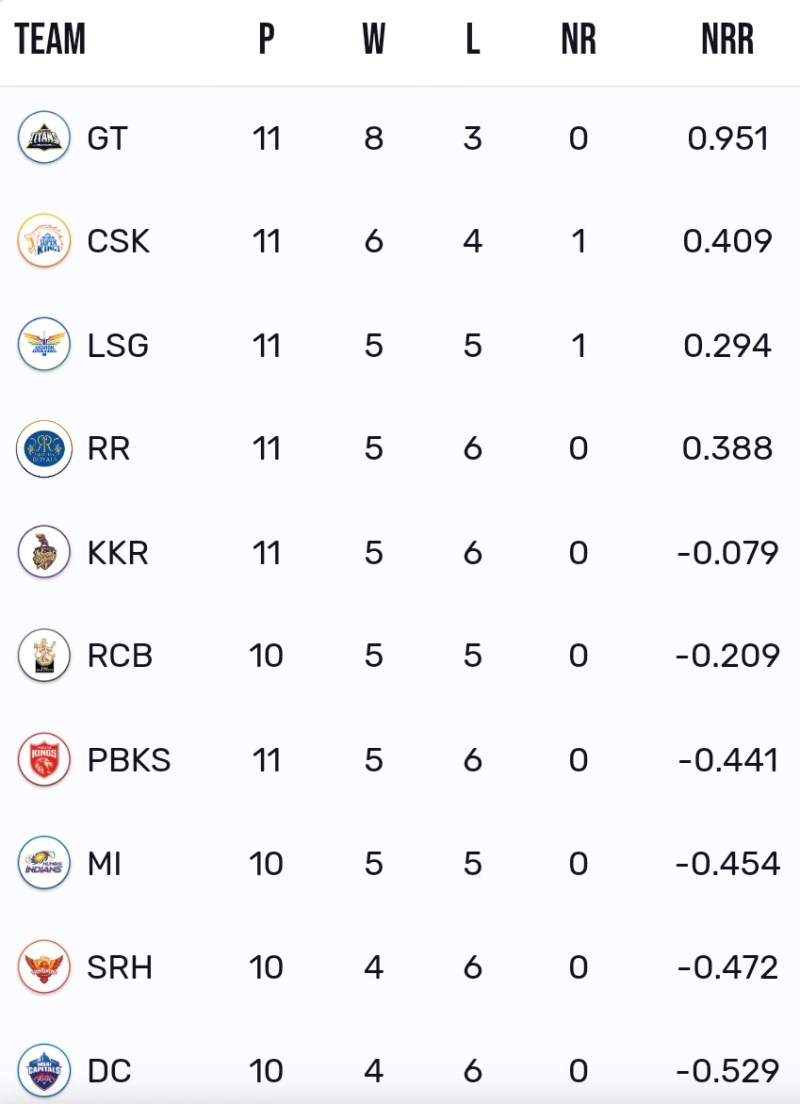Click the TEAM column header
Screen dimensions: 800x1104
coord(50,40)
